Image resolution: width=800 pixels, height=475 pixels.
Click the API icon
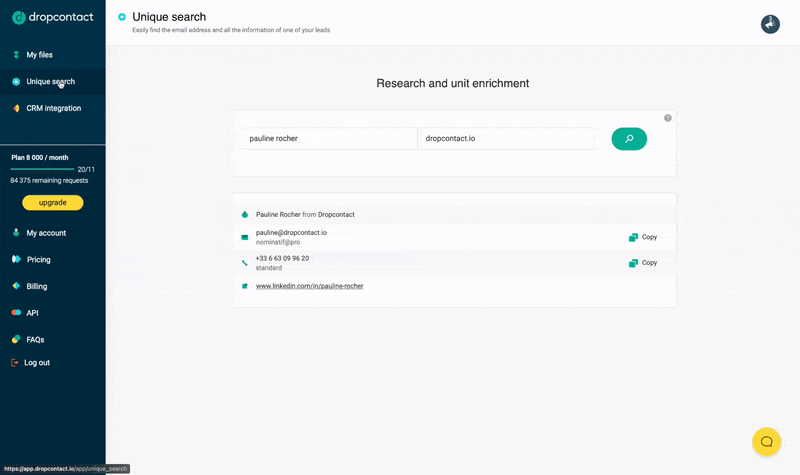point(16,312)
